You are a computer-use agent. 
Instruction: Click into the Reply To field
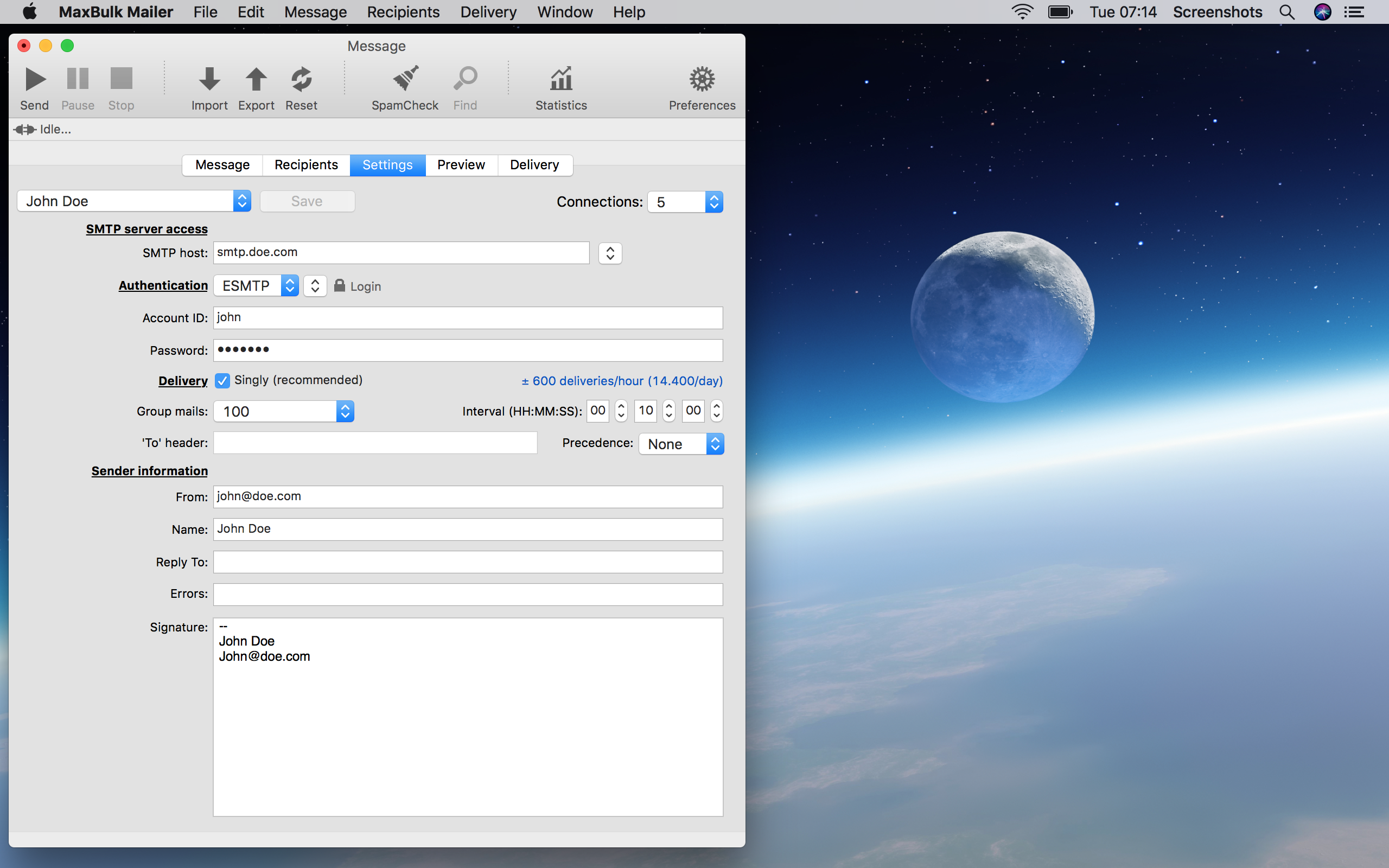coord(467,562)
